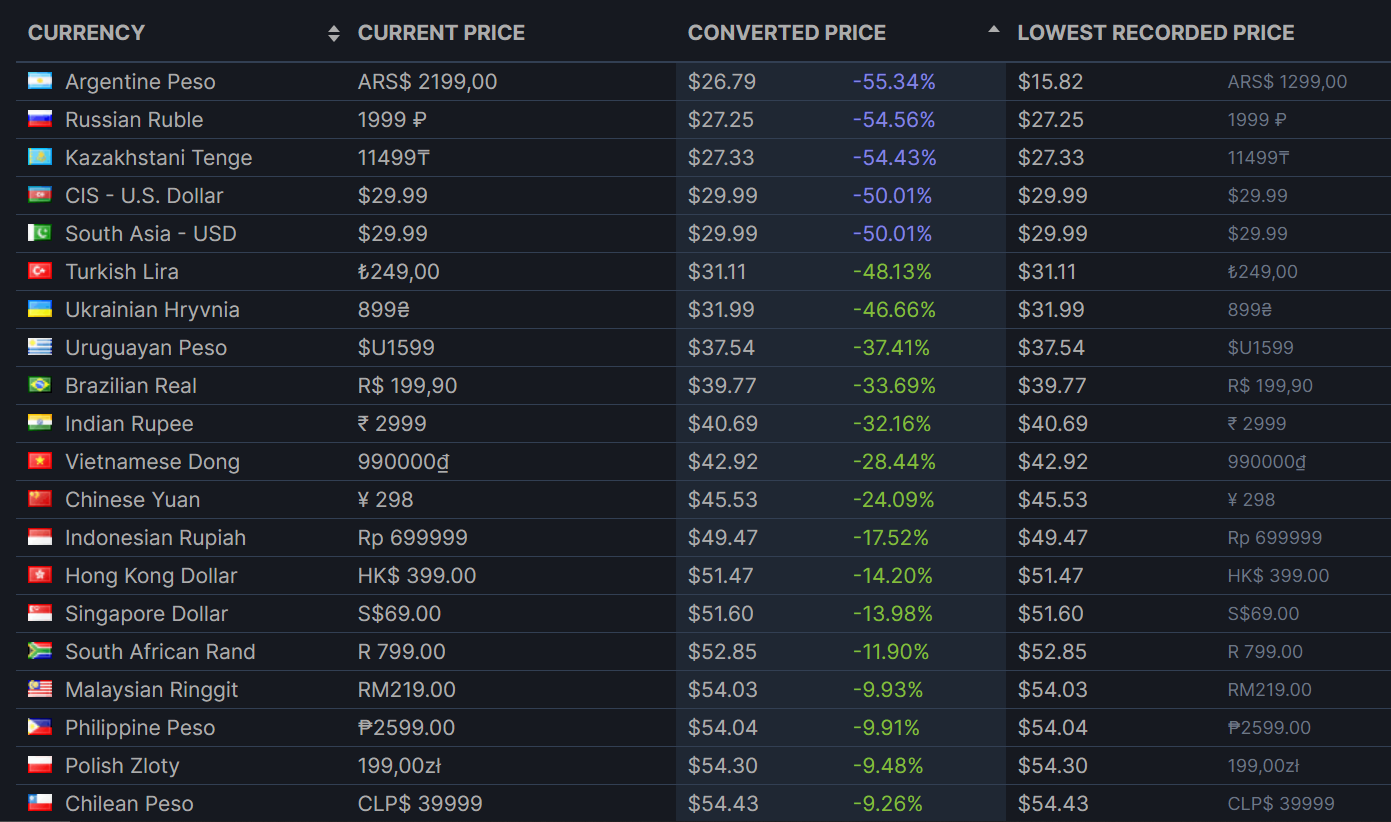Click the -54.56% difference value
The width and height of the screenshot is (1391, 822).
pos(894,120)
